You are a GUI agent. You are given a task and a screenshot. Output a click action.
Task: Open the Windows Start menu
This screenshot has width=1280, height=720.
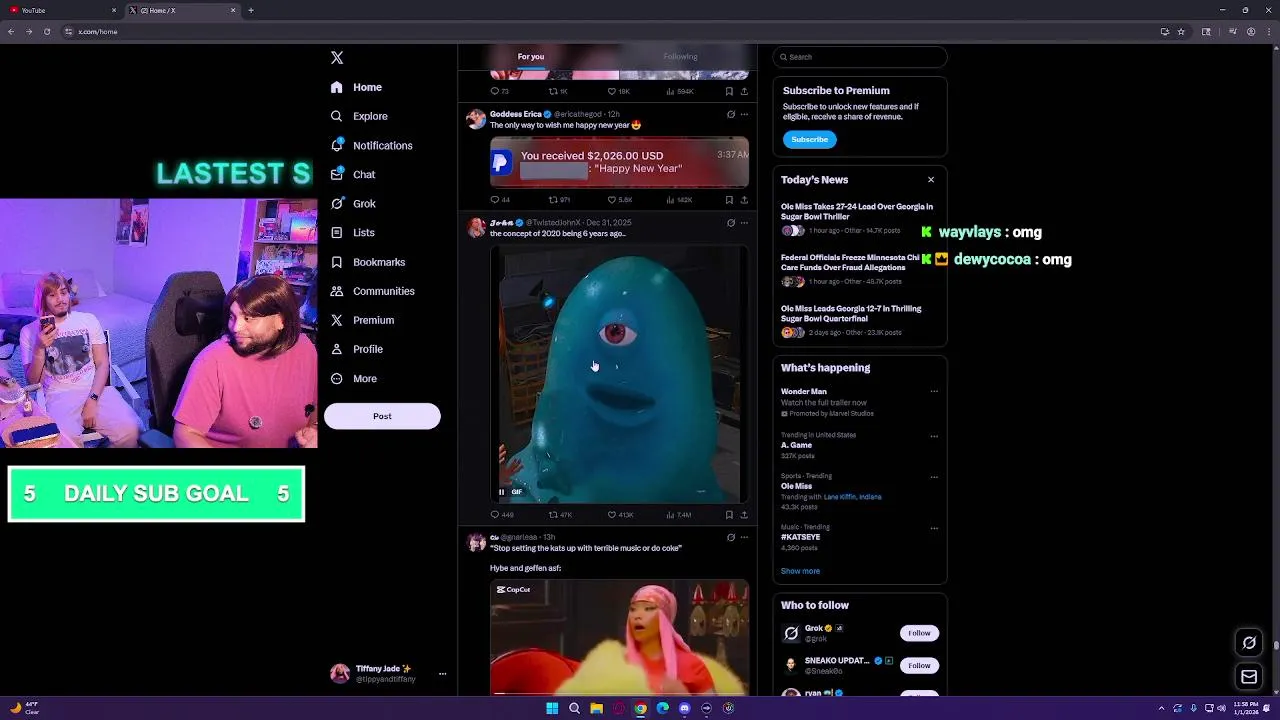point(552,708)
